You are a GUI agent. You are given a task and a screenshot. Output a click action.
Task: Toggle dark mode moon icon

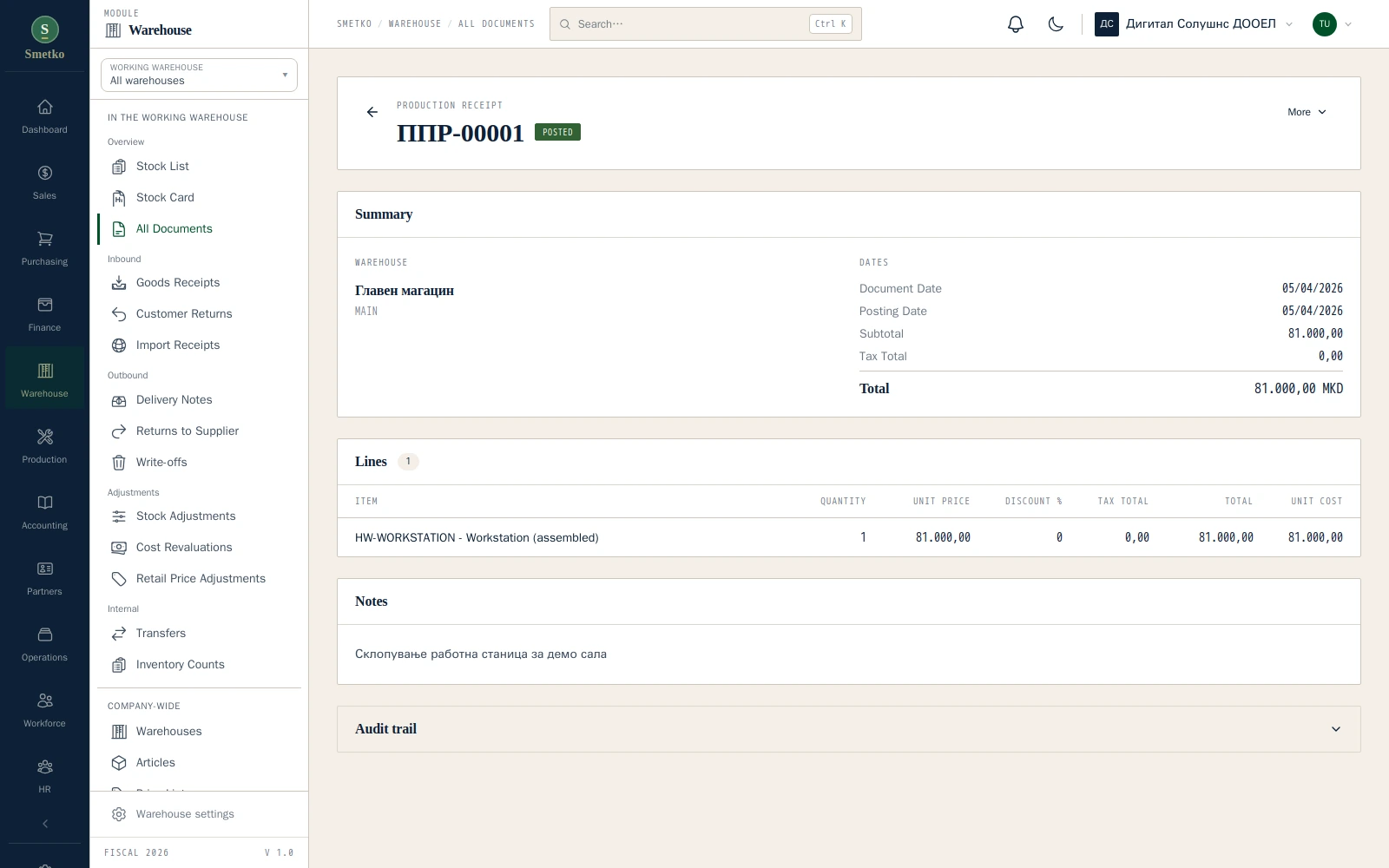point(1056,24)
